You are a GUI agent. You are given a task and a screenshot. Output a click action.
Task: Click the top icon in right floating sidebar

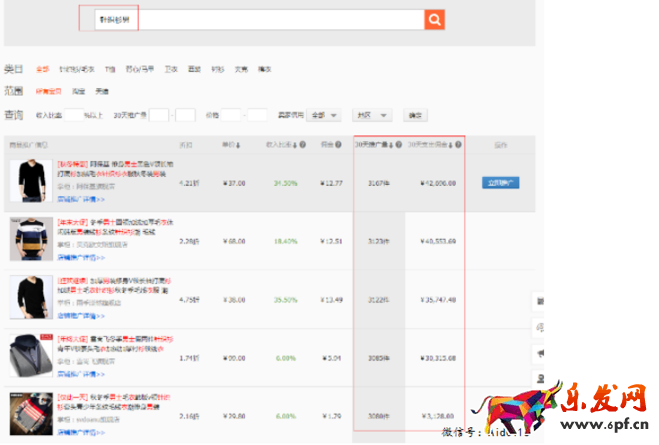pyautogui.click(x=539, y=300)
